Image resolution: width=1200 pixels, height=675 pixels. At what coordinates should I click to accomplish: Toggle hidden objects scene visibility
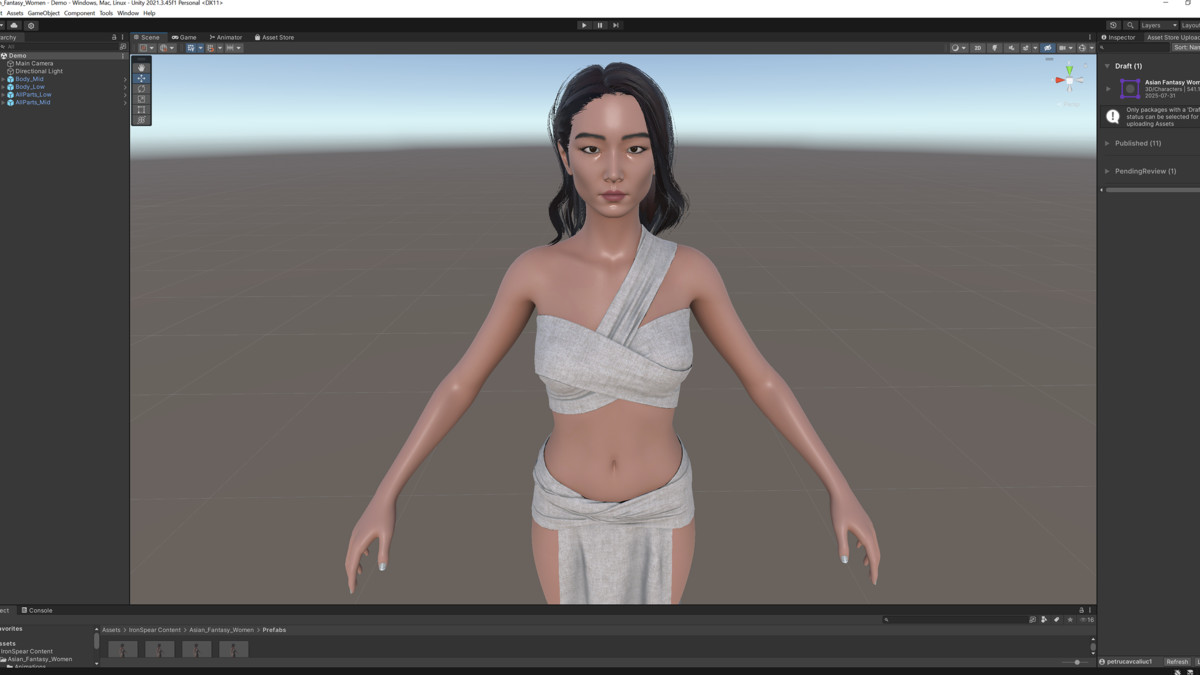[x=1048, y=48]
